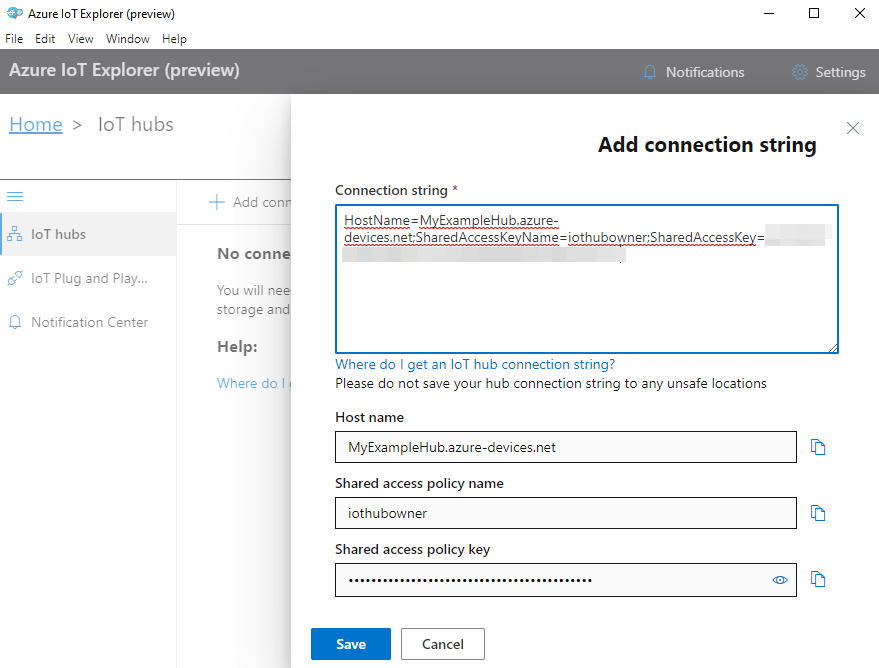Collapse the sidebar with the hamburger icon
Screen dimensions: 879x668
17,196
